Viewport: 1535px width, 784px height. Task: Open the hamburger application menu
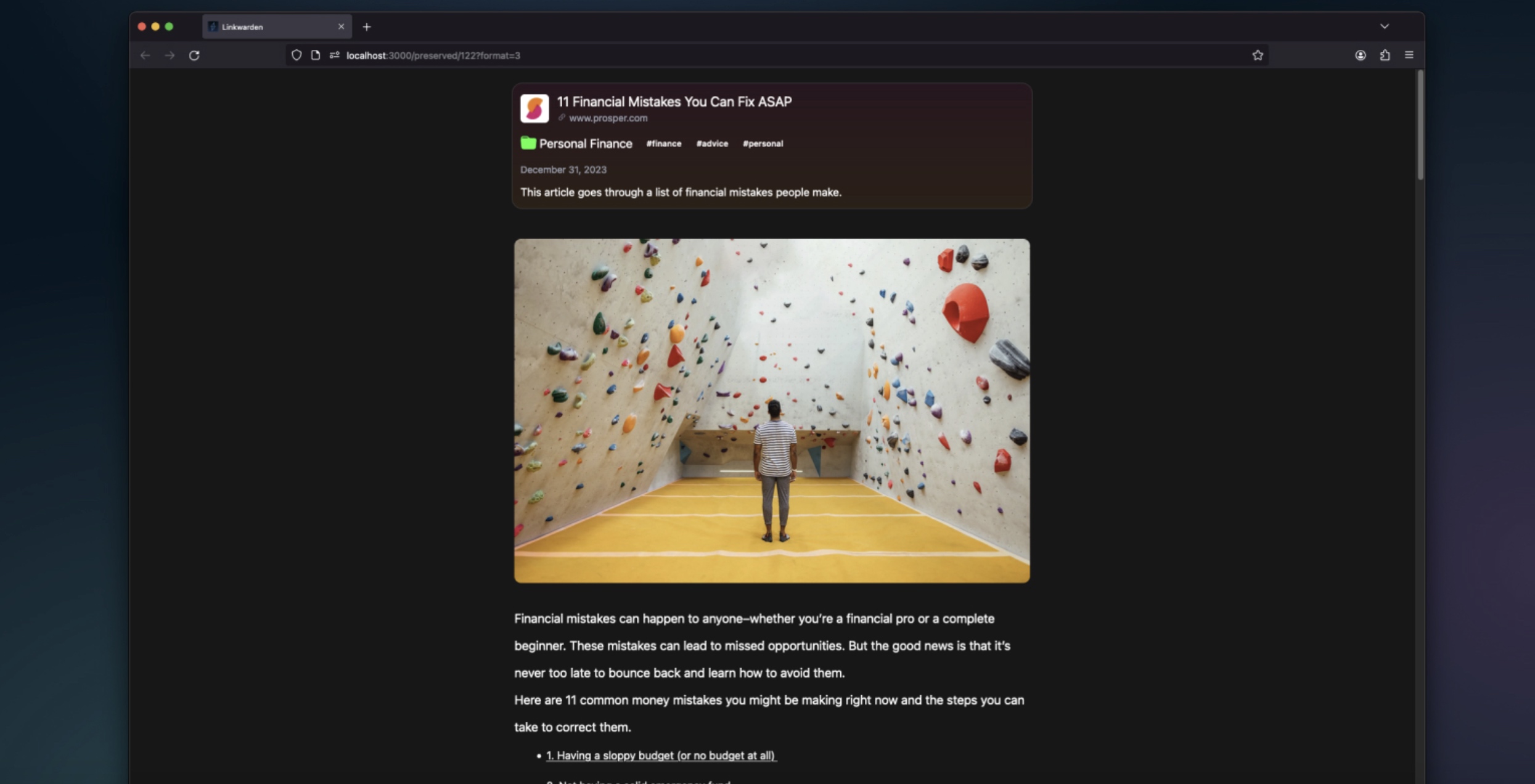tap(1409, 55)
